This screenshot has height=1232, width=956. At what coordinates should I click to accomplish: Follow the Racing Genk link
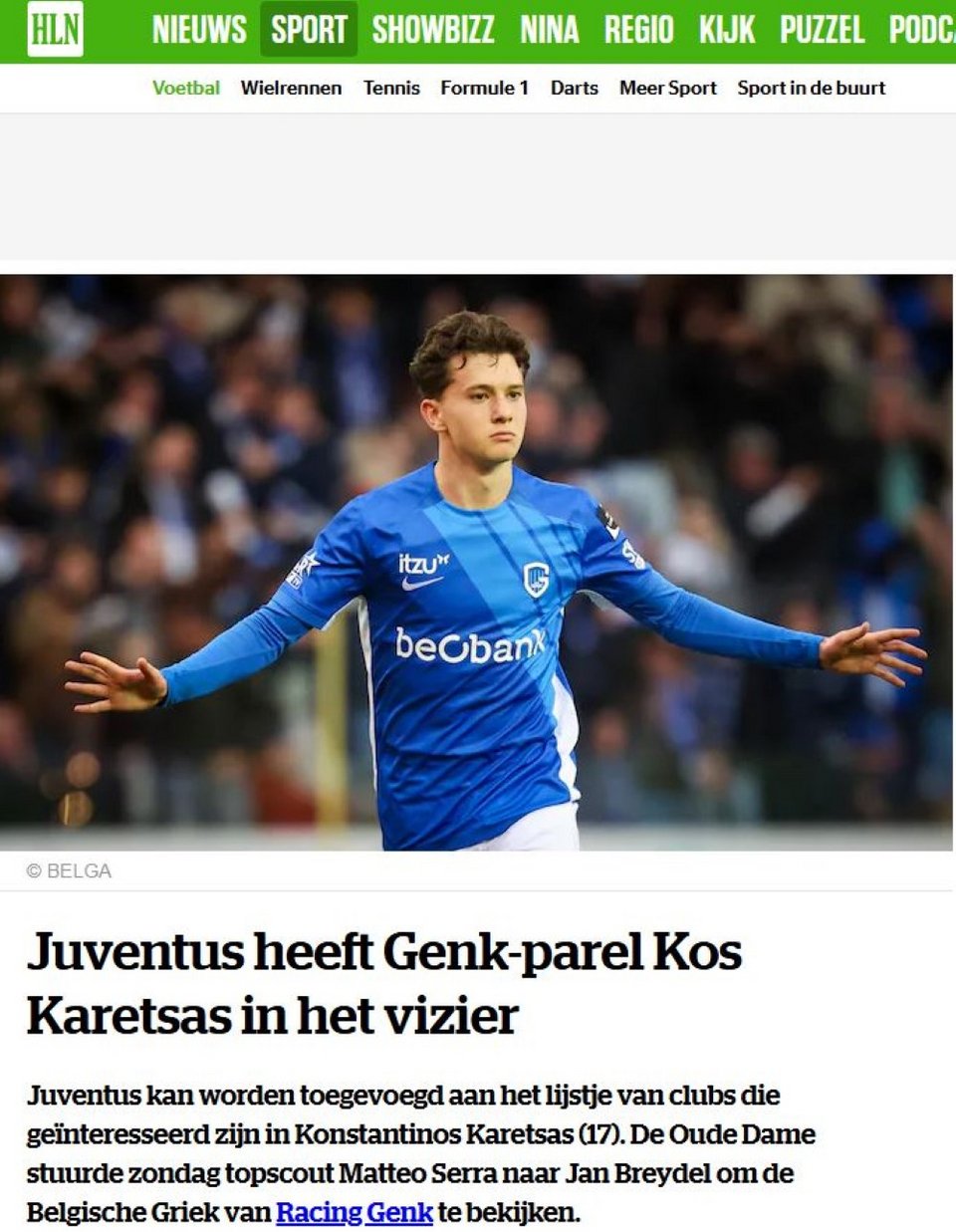[x=355, y=1212]
